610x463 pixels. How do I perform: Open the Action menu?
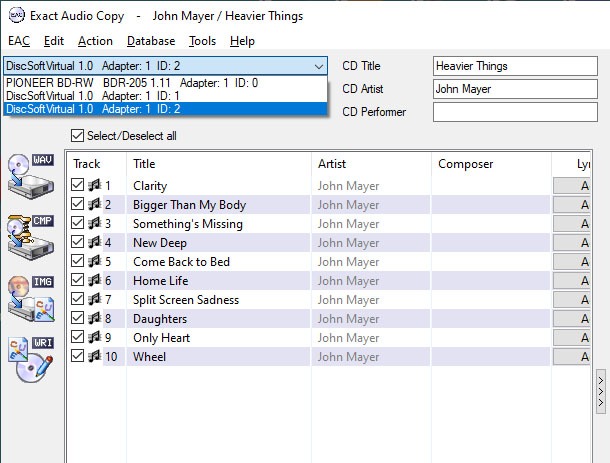point(95,41)
